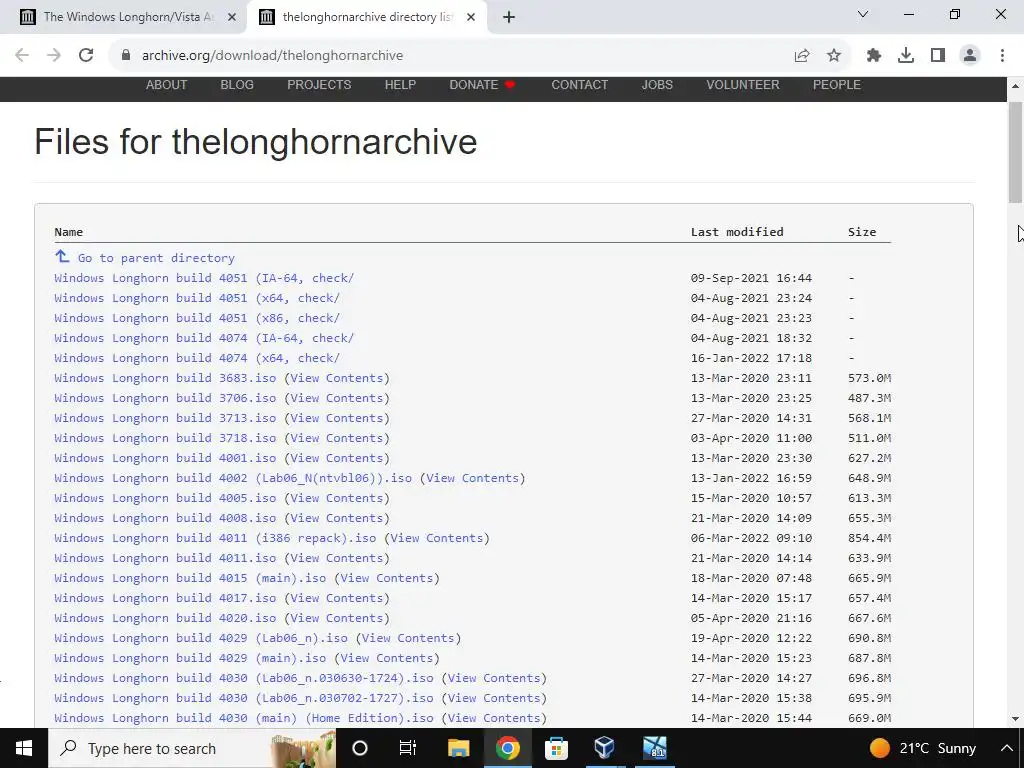Click the scrollbar down arrow
The height and width of the screenshot is (768, 1024).
[x=1016, y=719]
